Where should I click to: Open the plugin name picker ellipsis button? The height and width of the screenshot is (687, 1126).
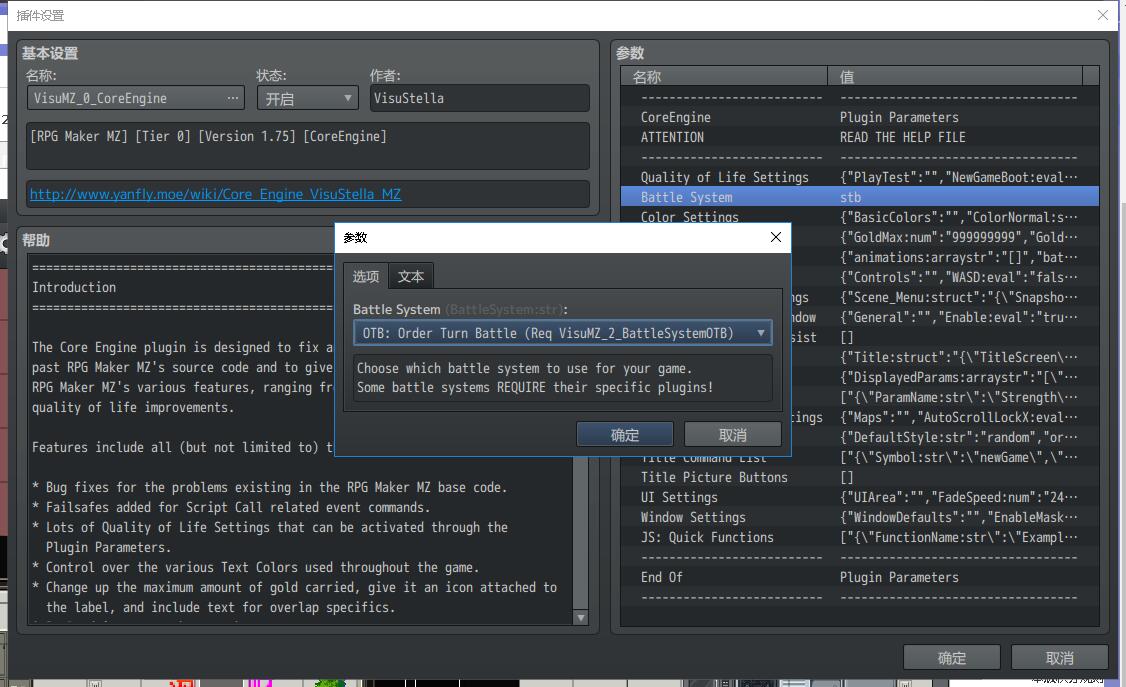point(233,98)
